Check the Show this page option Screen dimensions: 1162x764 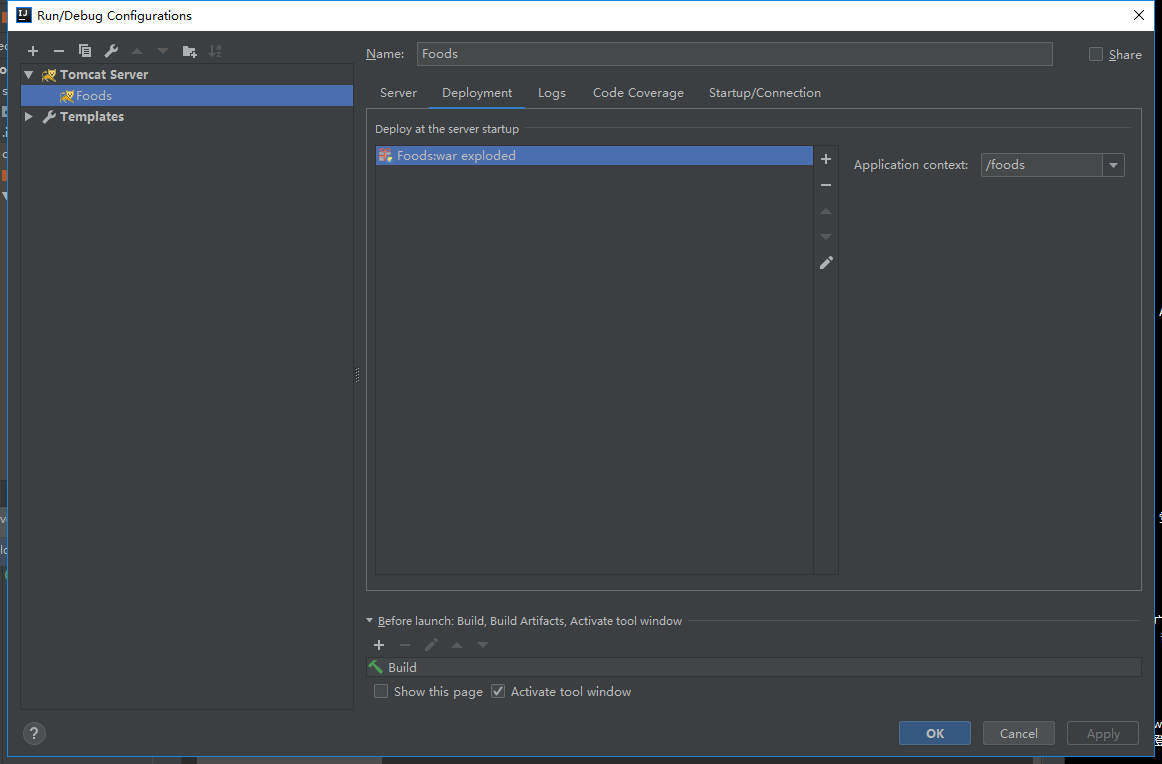381,691
